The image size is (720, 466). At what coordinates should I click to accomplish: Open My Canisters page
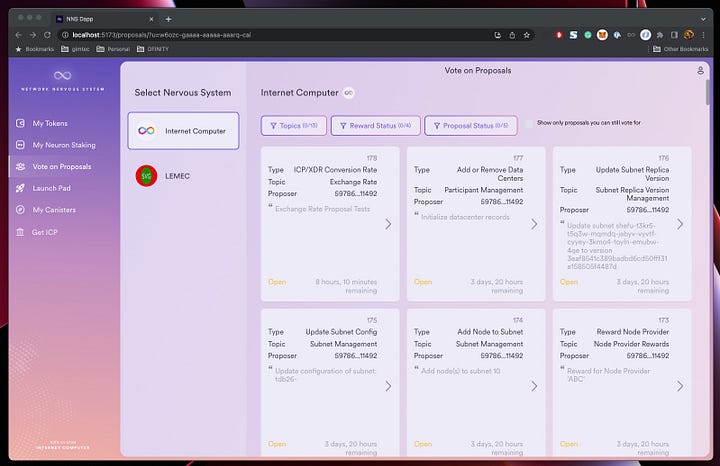click(x=45, y=210)
